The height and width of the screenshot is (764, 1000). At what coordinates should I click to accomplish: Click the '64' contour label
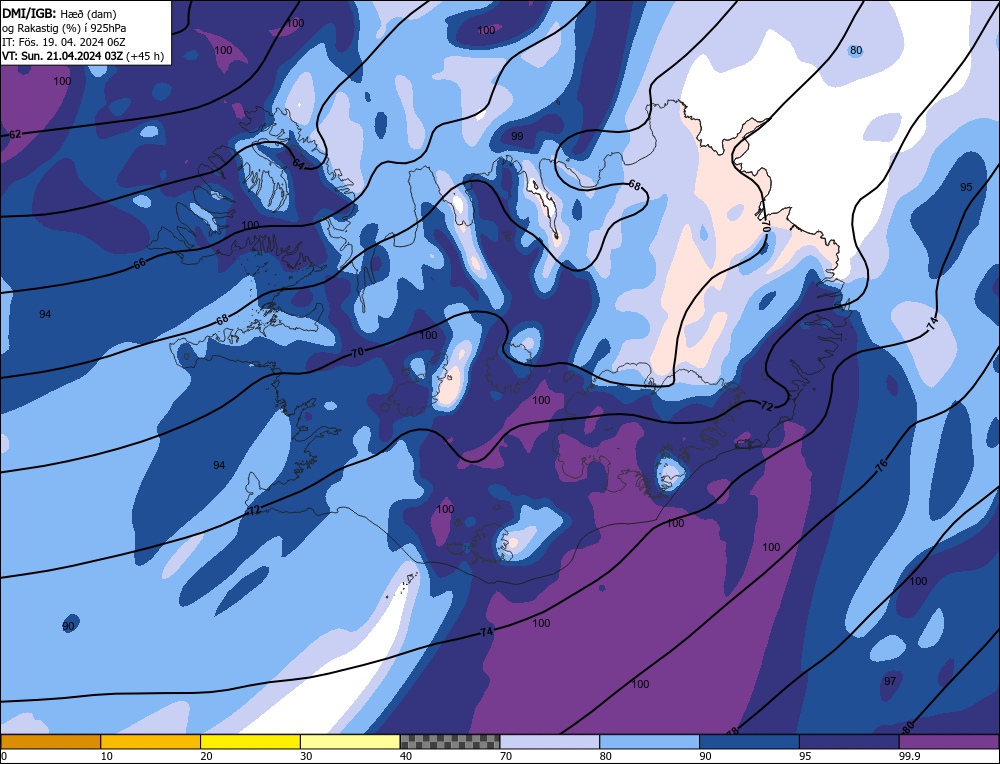298,163
